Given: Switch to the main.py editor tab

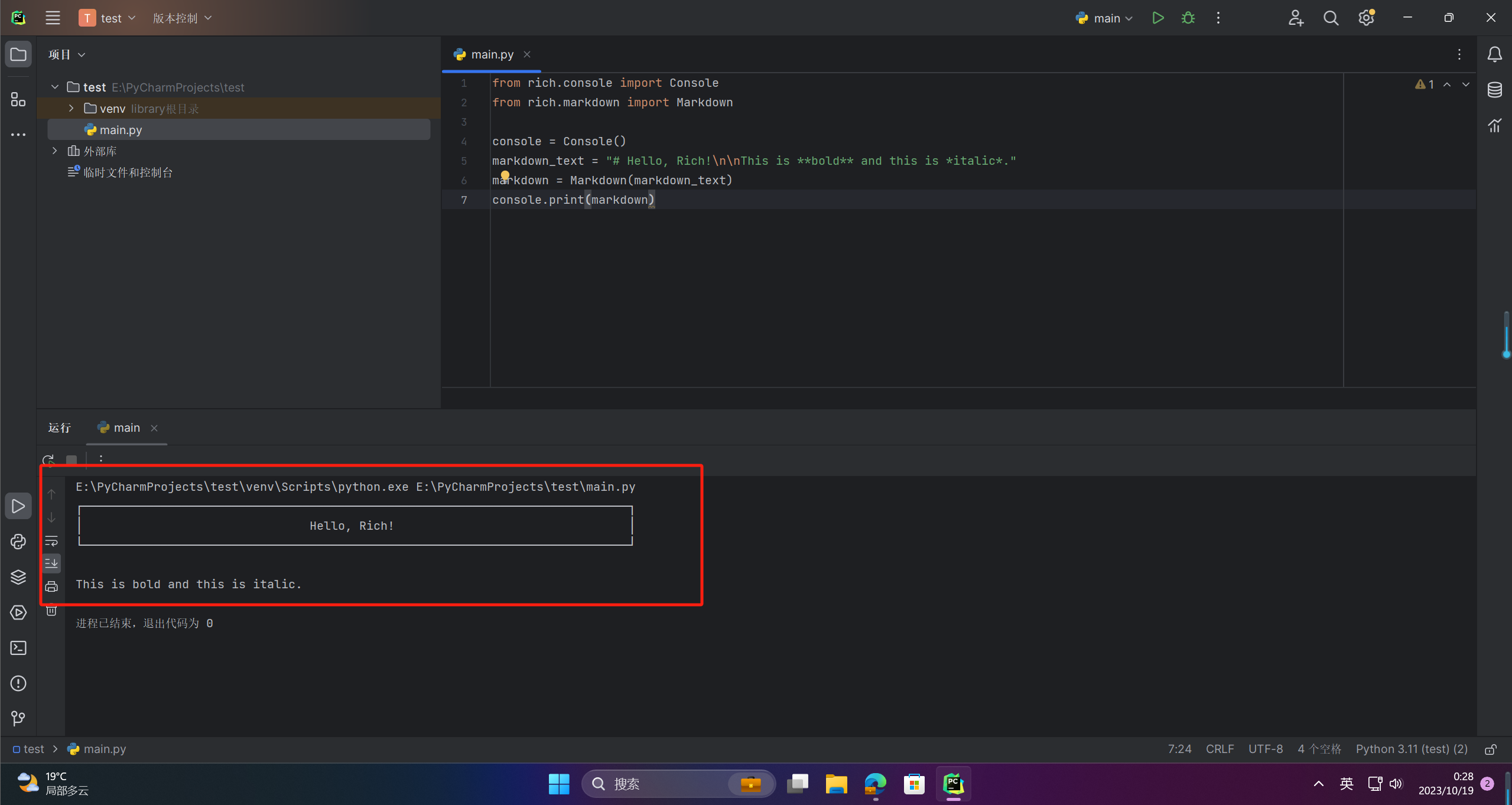Looking at the screenshot, I should pyautogui.click(x=492, y=54).
